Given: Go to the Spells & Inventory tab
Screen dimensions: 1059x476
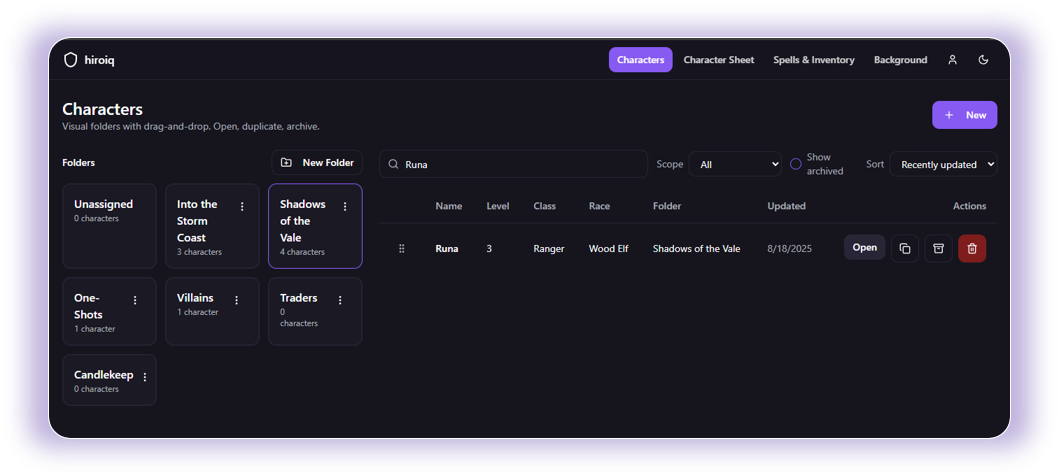Looking at the screenshot, I should point(813,60).
